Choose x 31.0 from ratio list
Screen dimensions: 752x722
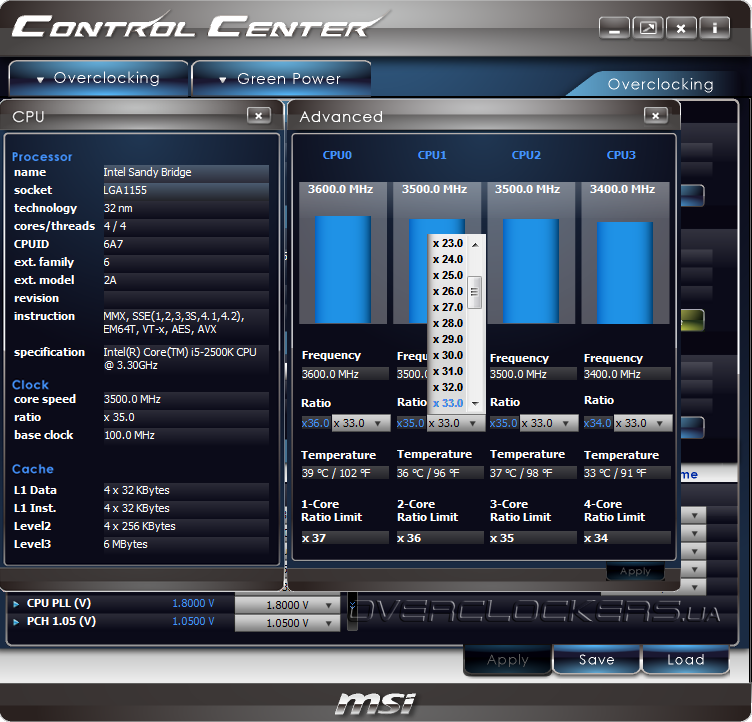pyautogui.click(x=448, y=371)
